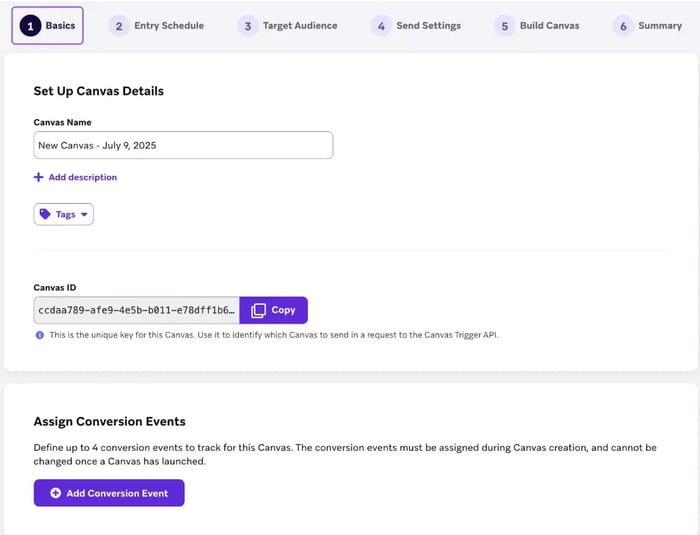This screenshot has height=535, width=700.
Task: Click the step 3 number circle
Action: pyautogui.click(x=247, y=26)
